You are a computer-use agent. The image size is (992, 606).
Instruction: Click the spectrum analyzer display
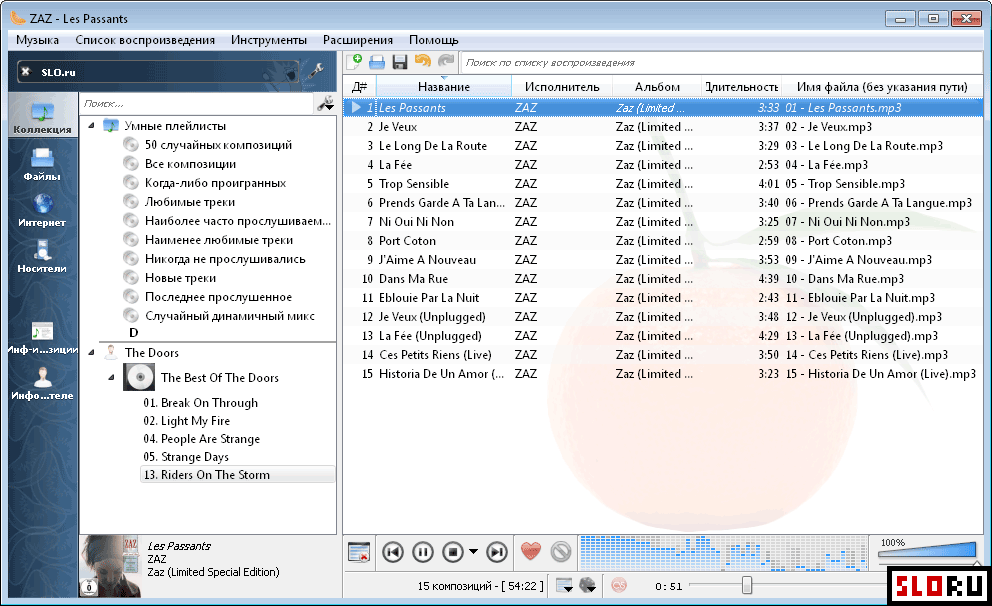(723, 552)
